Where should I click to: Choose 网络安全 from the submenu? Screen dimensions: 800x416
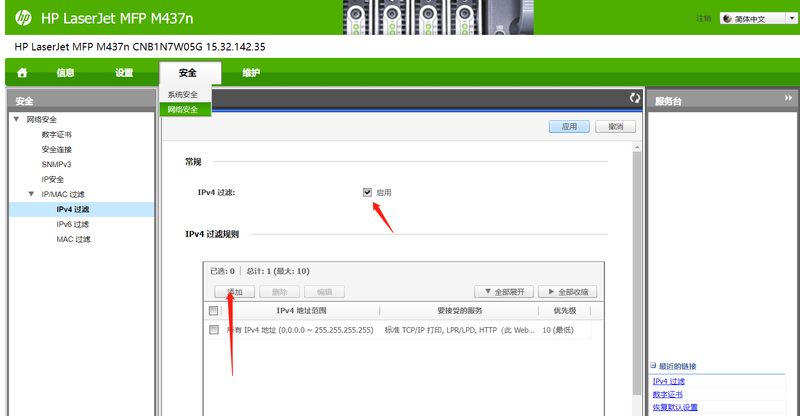pyautogui.click(x=185, y=109)
